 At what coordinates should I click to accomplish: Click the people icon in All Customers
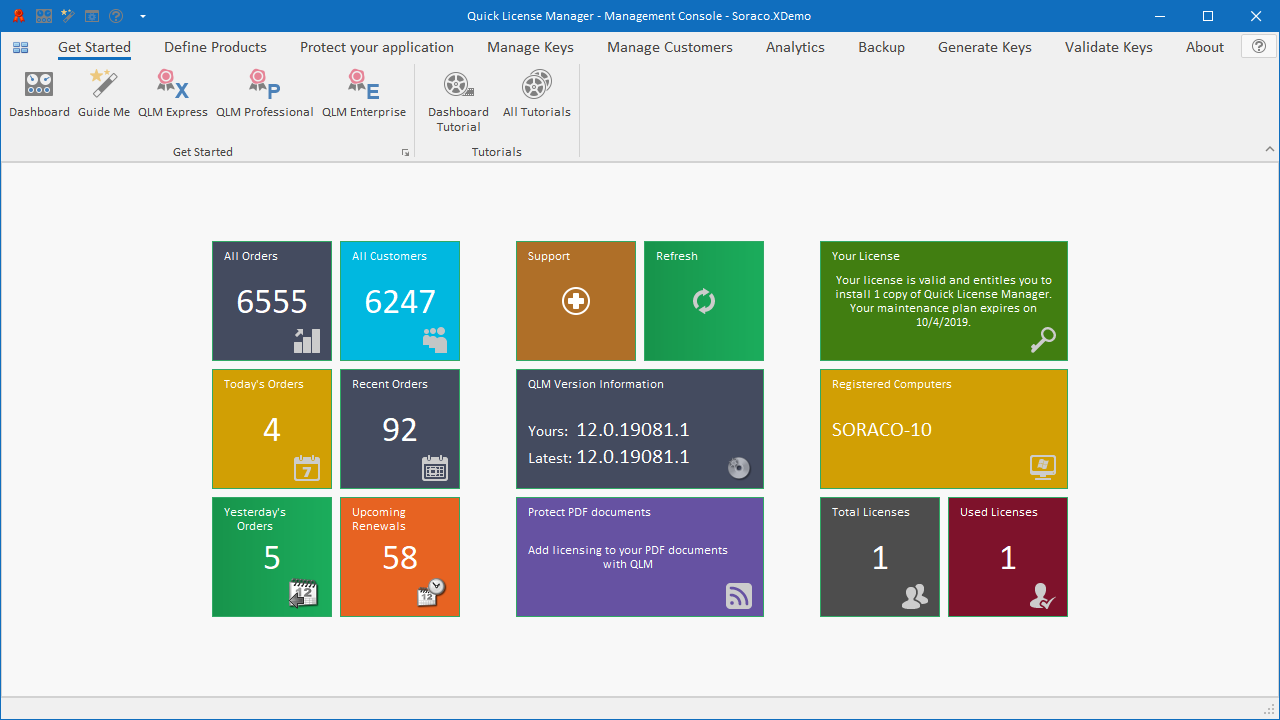[x=435, y=341]
